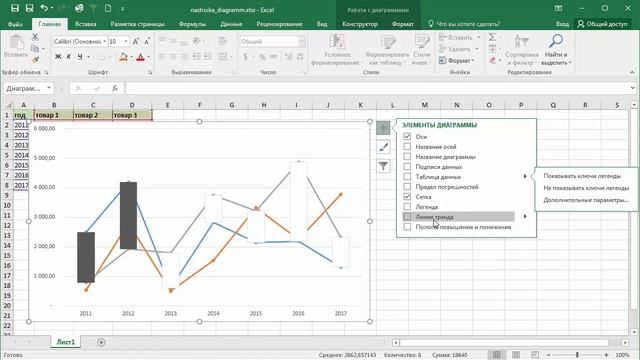Viewport: 640px width, 360px height.
Task: Open Дополнительные параметры... option
Action: (x=586, y=200)
